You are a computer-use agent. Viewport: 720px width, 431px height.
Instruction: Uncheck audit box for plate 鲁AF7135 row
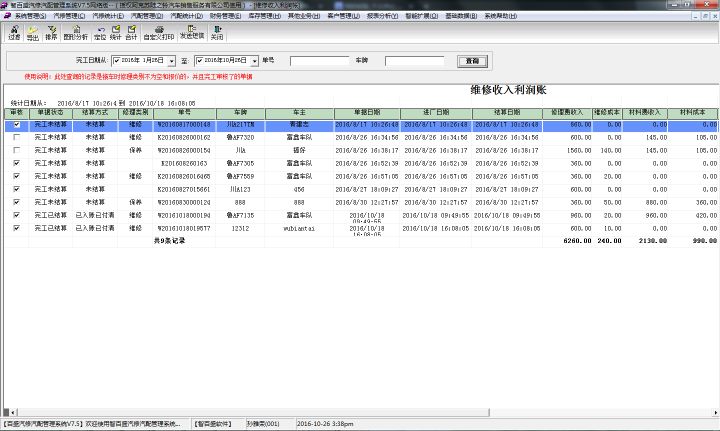tap(17, 215)
